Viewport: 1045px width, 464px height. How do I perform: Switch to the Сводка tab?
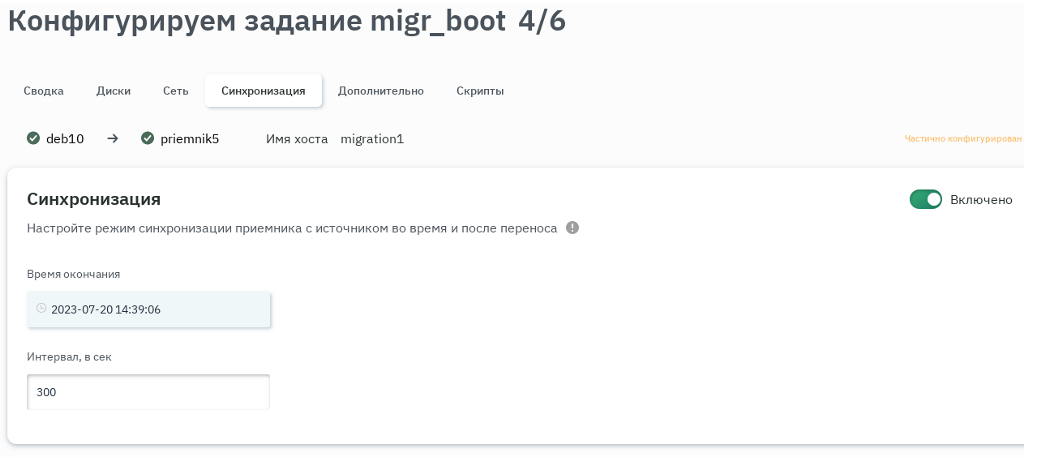pyautogui.click(x=44, y=91)
